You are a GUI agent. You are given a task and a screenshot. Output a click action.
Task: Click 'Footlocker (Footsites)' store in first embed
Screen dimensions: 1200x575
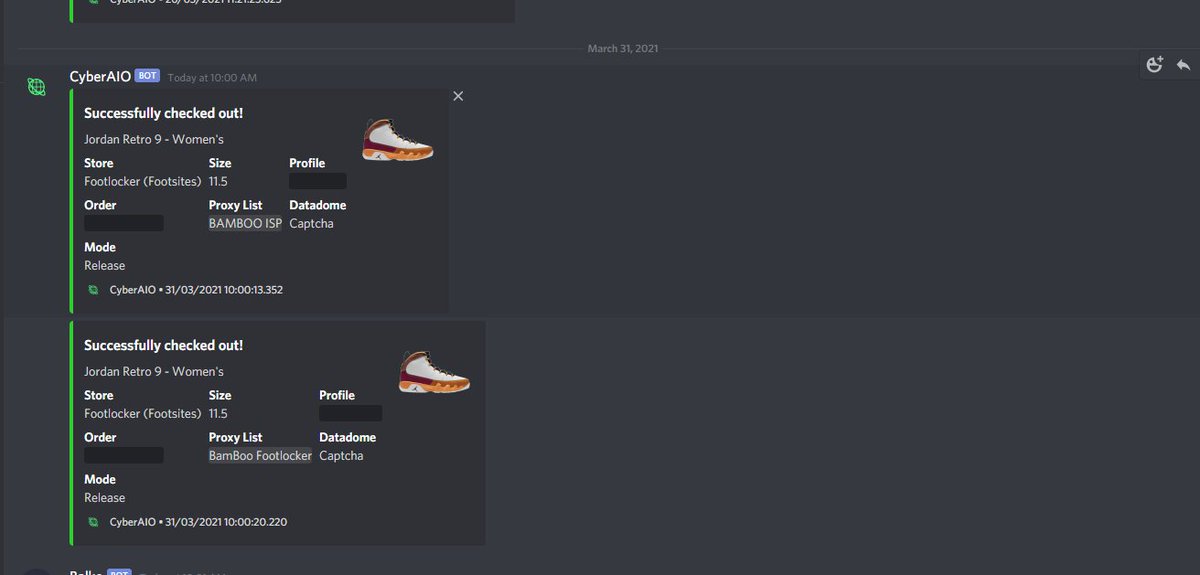(x=143, y=181)
